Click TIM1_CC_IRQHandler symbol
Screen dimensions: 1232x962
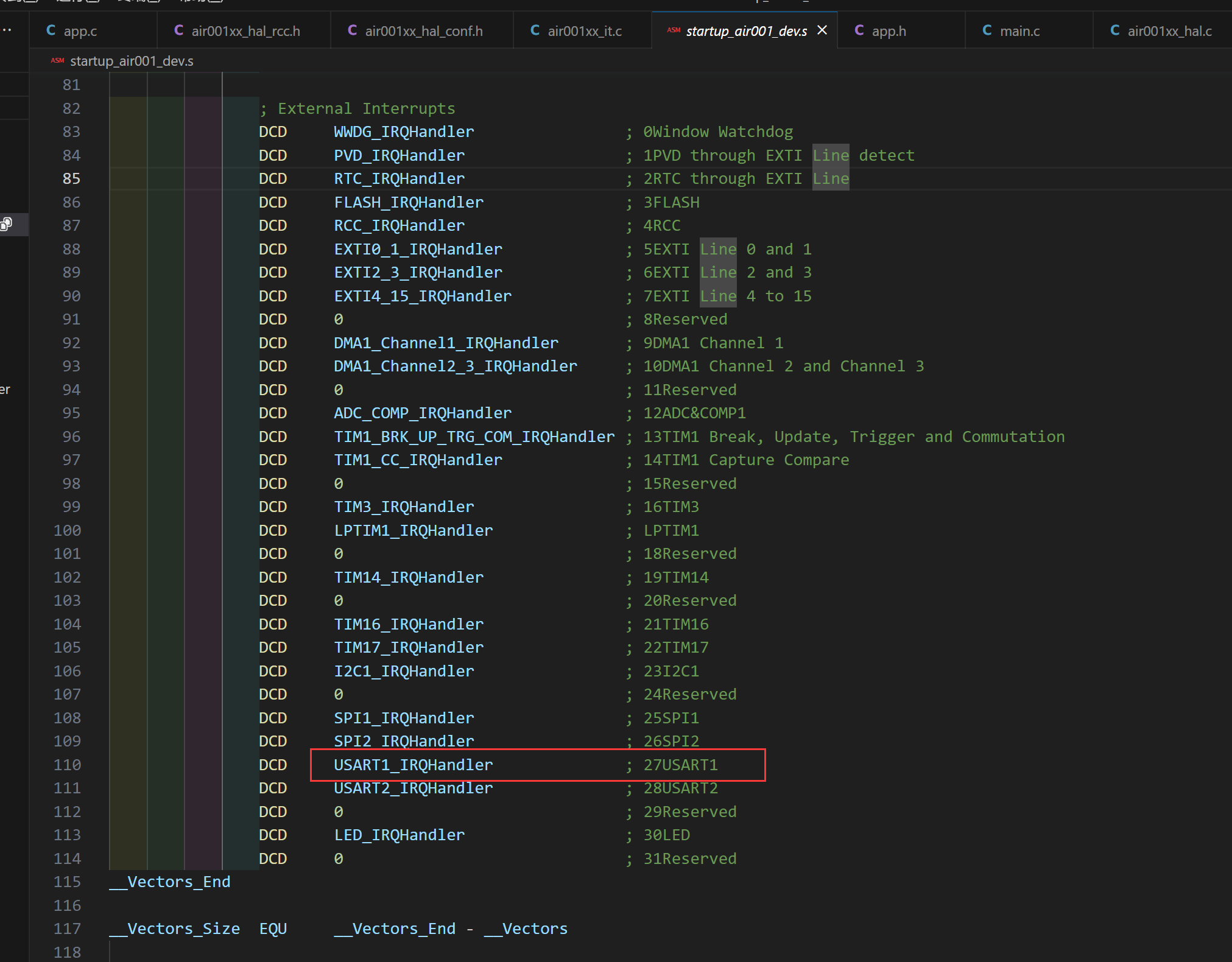(x=418, y=460)
